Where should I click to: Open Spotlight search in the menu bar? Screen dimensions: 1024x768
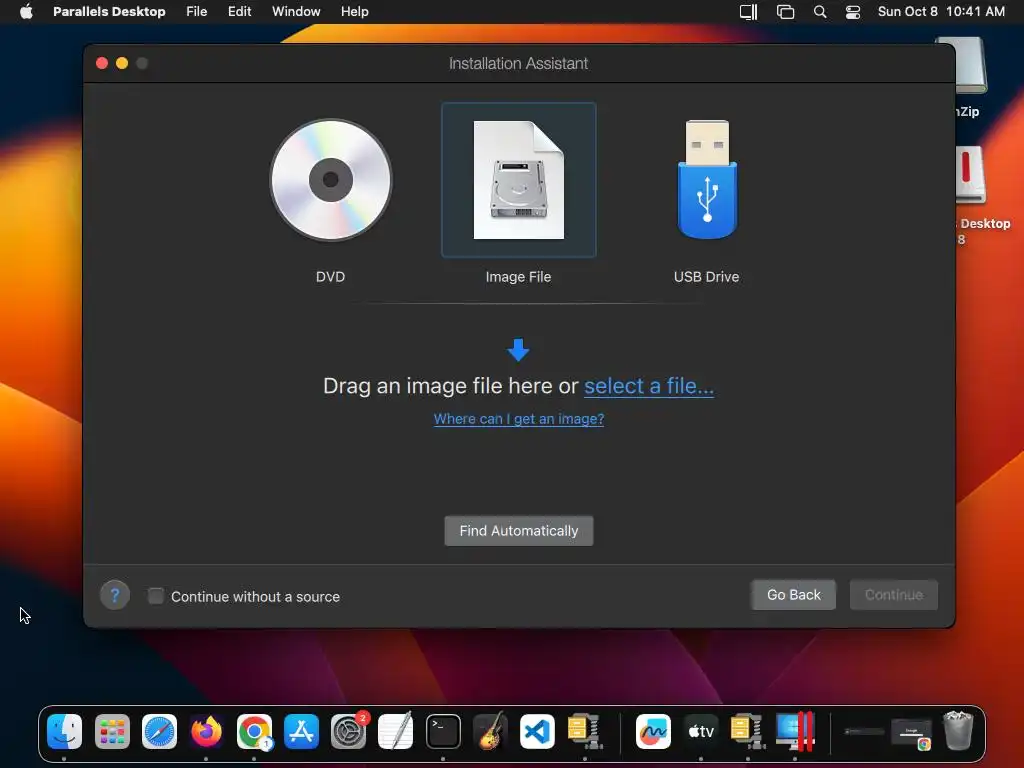tap(820, 12)
